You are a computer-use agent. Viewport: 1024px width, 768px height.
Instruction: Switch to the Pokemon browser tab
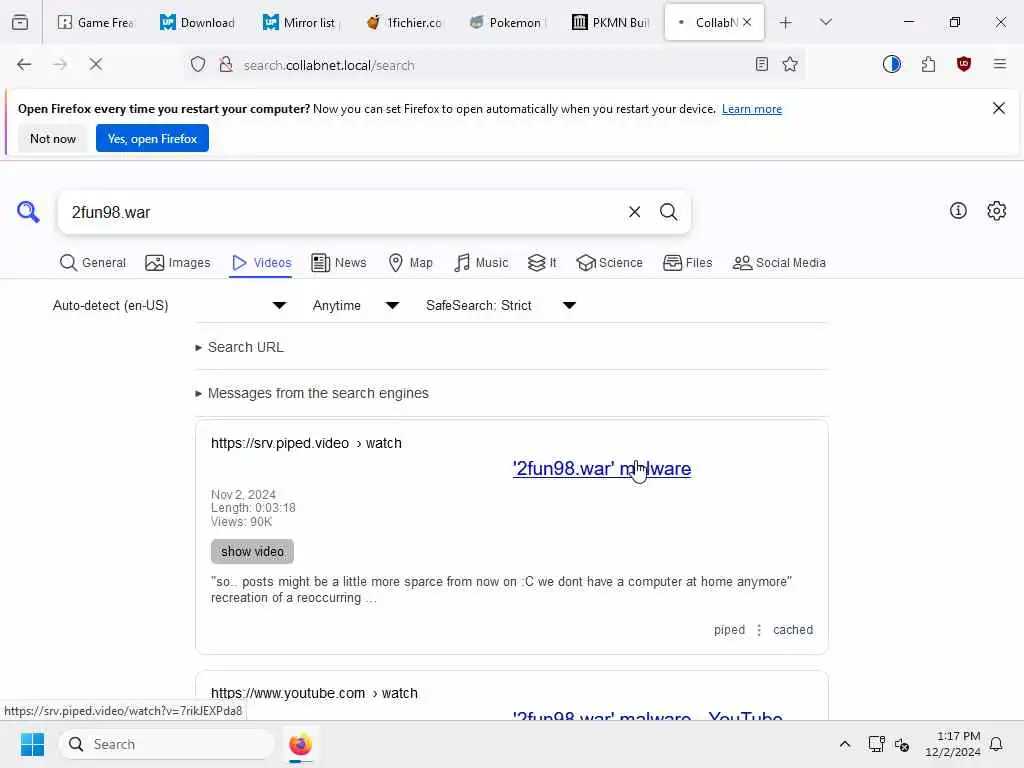pyautogui.click(x=505, y=22)
